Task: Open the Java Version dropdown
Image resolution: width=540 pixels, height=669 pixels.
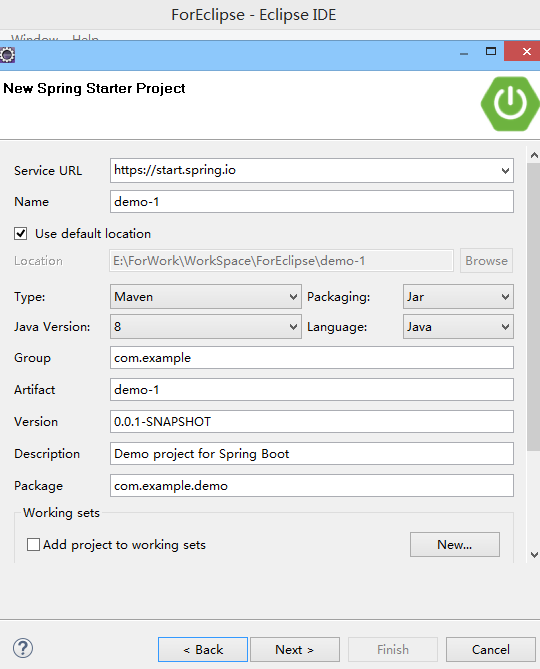Action: [x=206, y=327]
